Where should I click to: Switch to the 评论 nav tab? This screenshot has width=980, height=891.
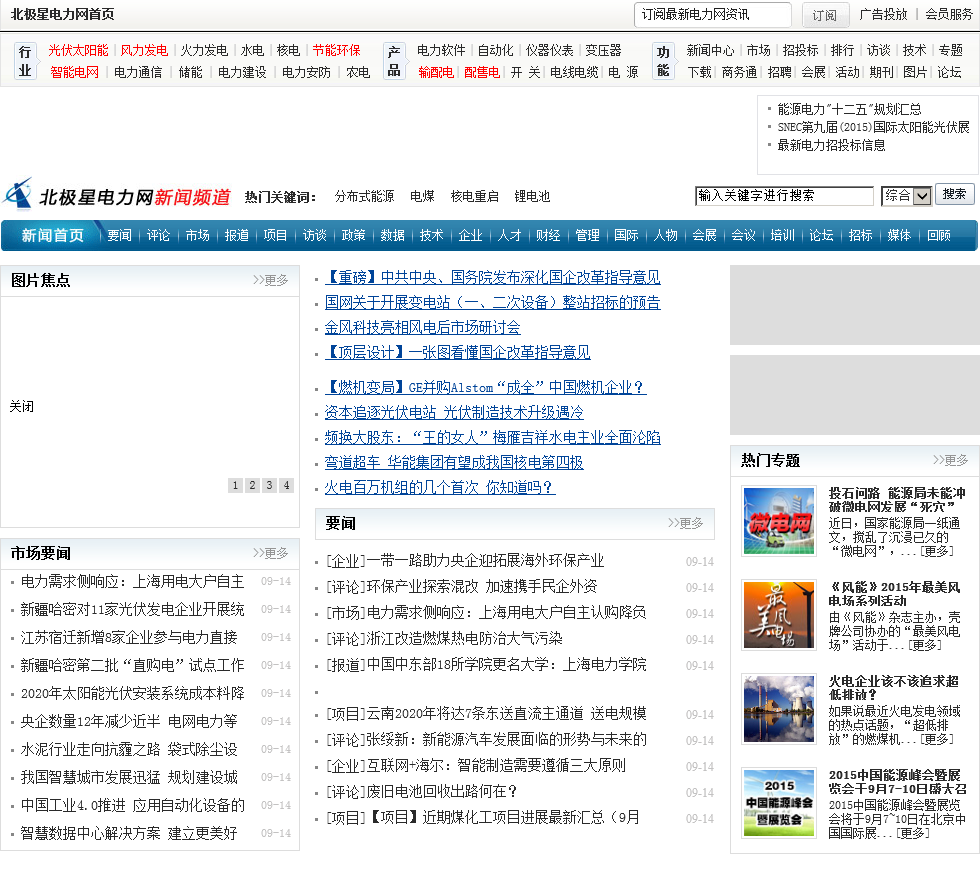tap(158, 236)
